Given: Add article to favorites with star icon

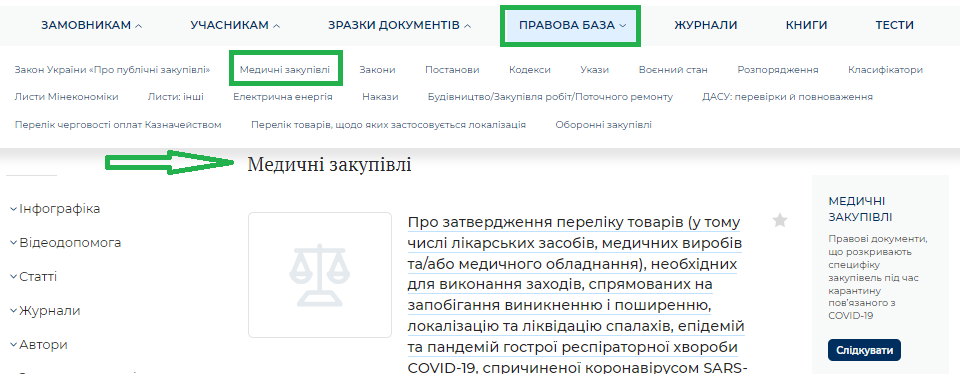Looking at the screenshot, I should (x=779, y=221).
